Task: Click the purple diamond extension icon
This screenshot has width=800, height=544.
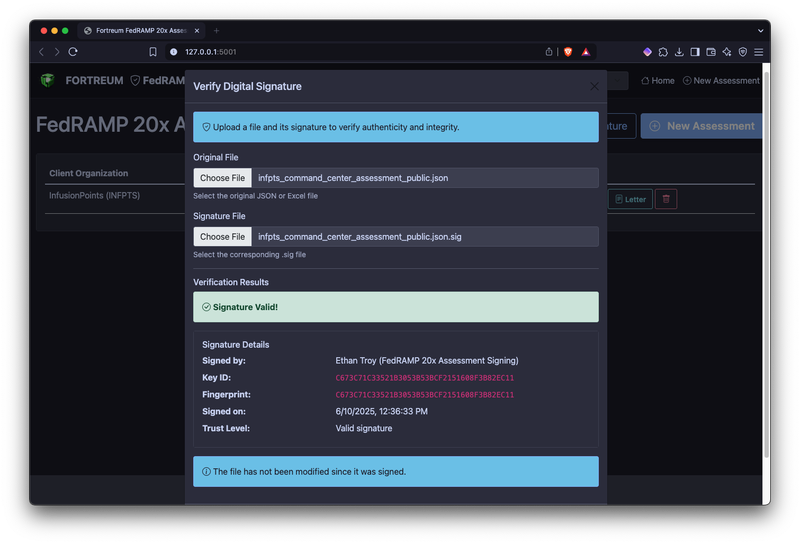Action: [647, 52]
